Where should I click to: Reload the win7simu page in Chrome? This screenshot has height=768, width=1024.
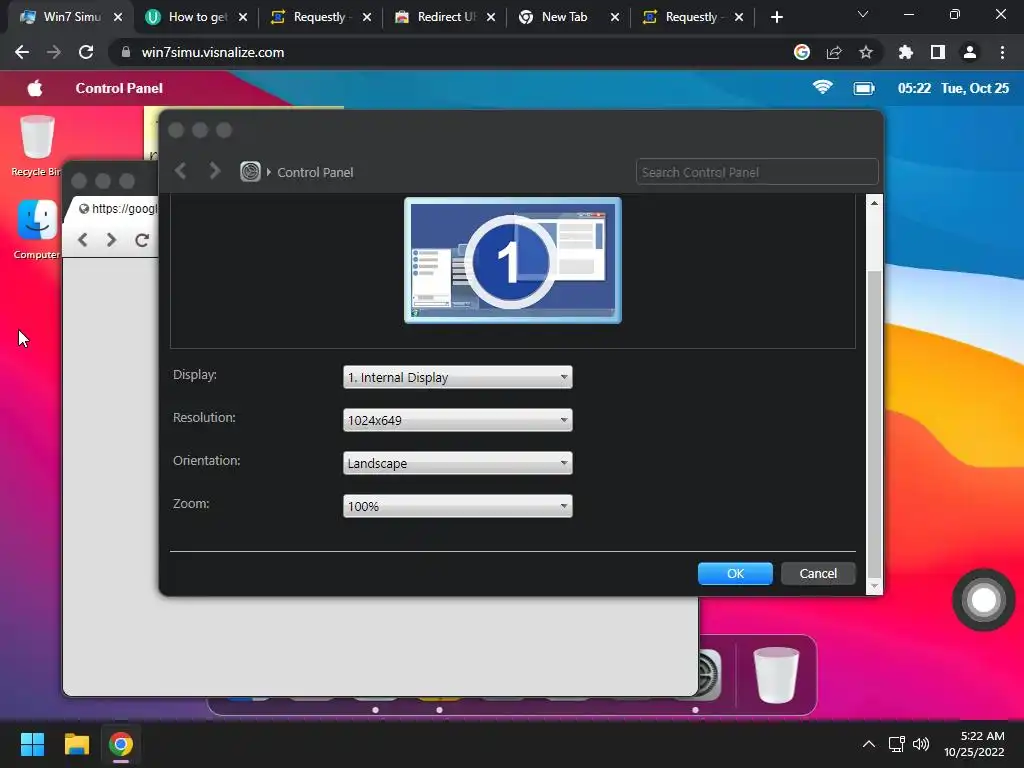pyautogui.click(x=86, y=52)
